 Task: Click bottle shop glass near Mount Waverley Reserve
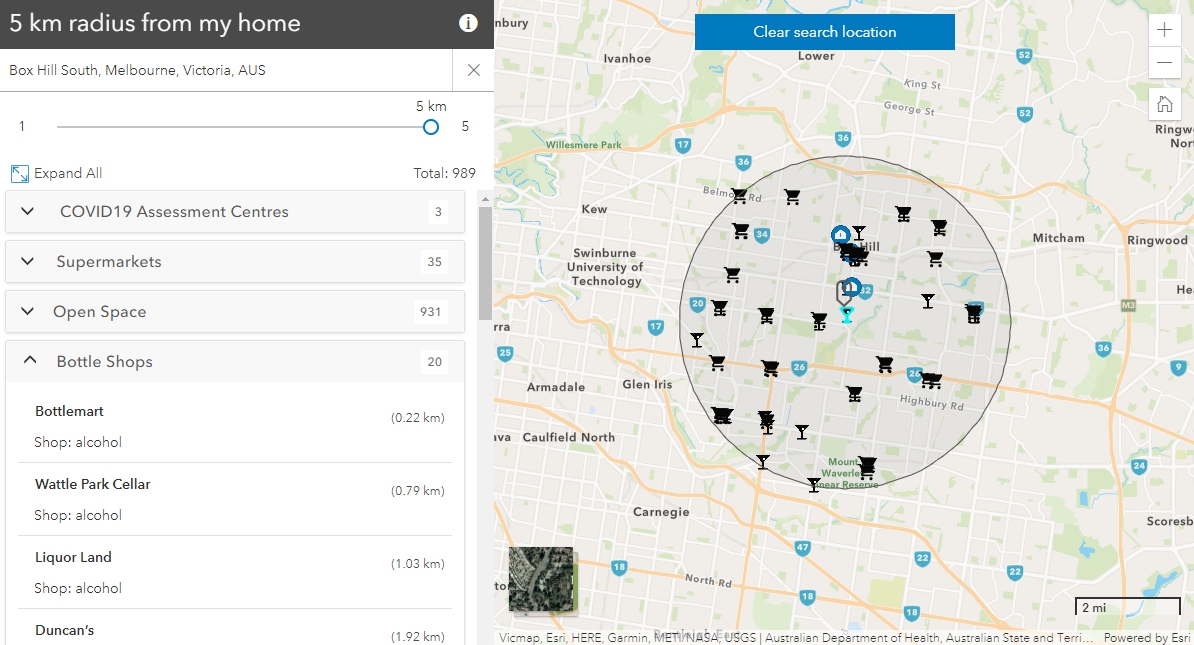[814, 484]
